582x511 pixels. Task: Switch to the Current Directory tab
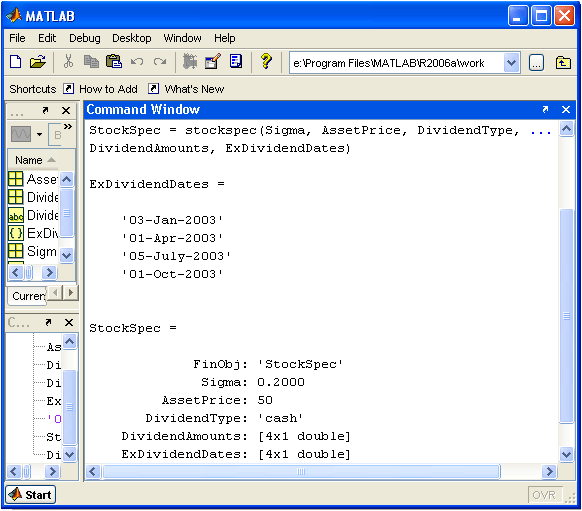pos(27,296)
